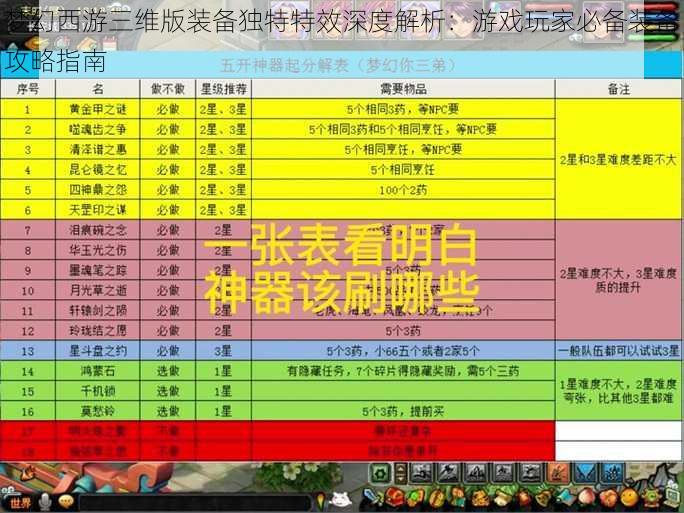Select the cell 清泽谱之惠
The width and height of the screenshot is (684, 513).
pyautogui.click(x=98, y=149)
